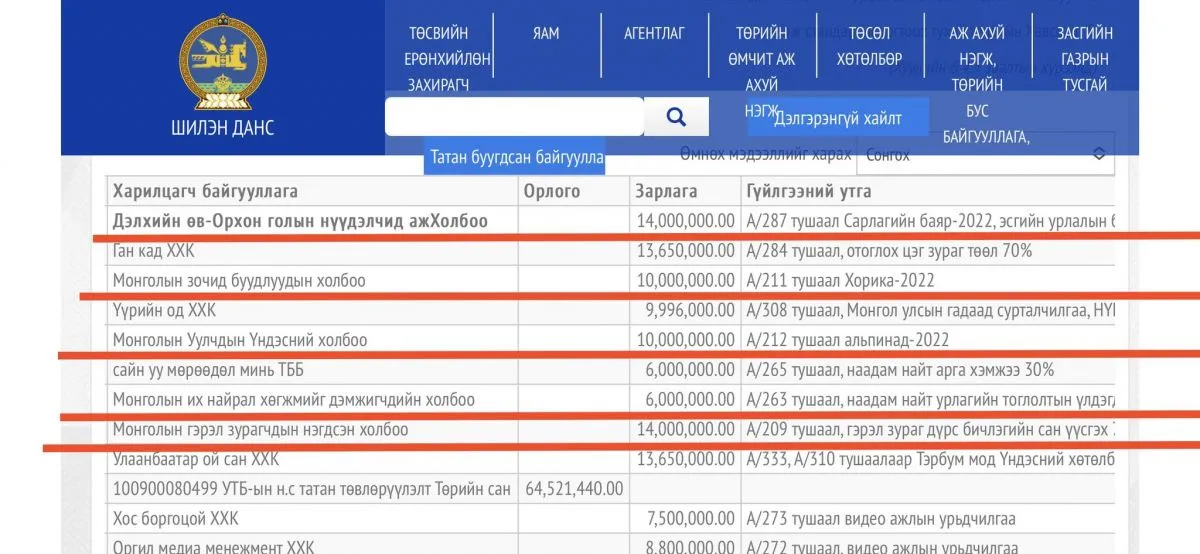Click the Өмнөх мэдээллийг харах link

[766, 154]
